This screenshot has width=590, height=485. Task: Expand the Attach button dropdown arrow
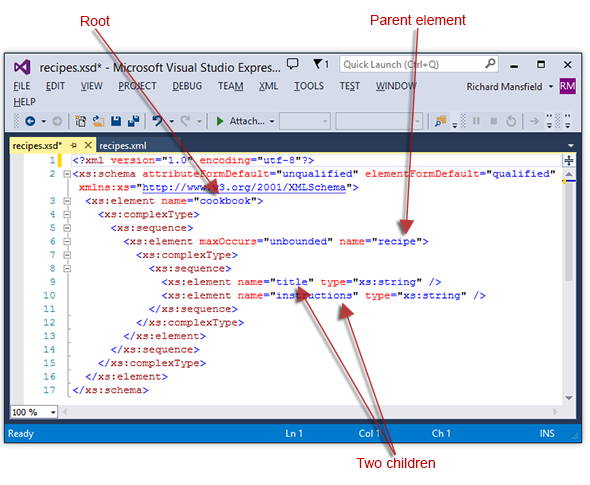[272, 121]
